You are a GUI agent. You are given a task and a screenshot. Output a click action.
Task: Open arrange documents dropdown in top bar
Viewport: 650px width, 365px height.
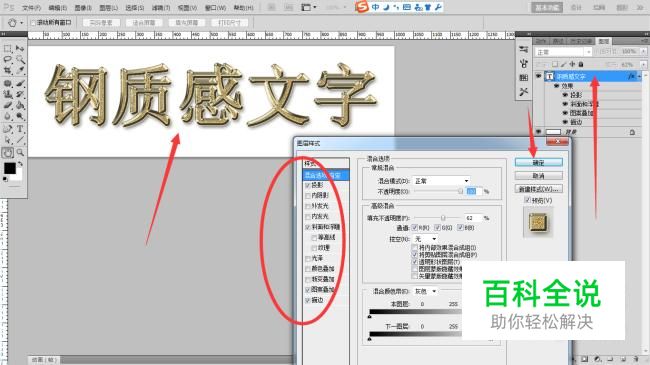(x=308, y=7)
